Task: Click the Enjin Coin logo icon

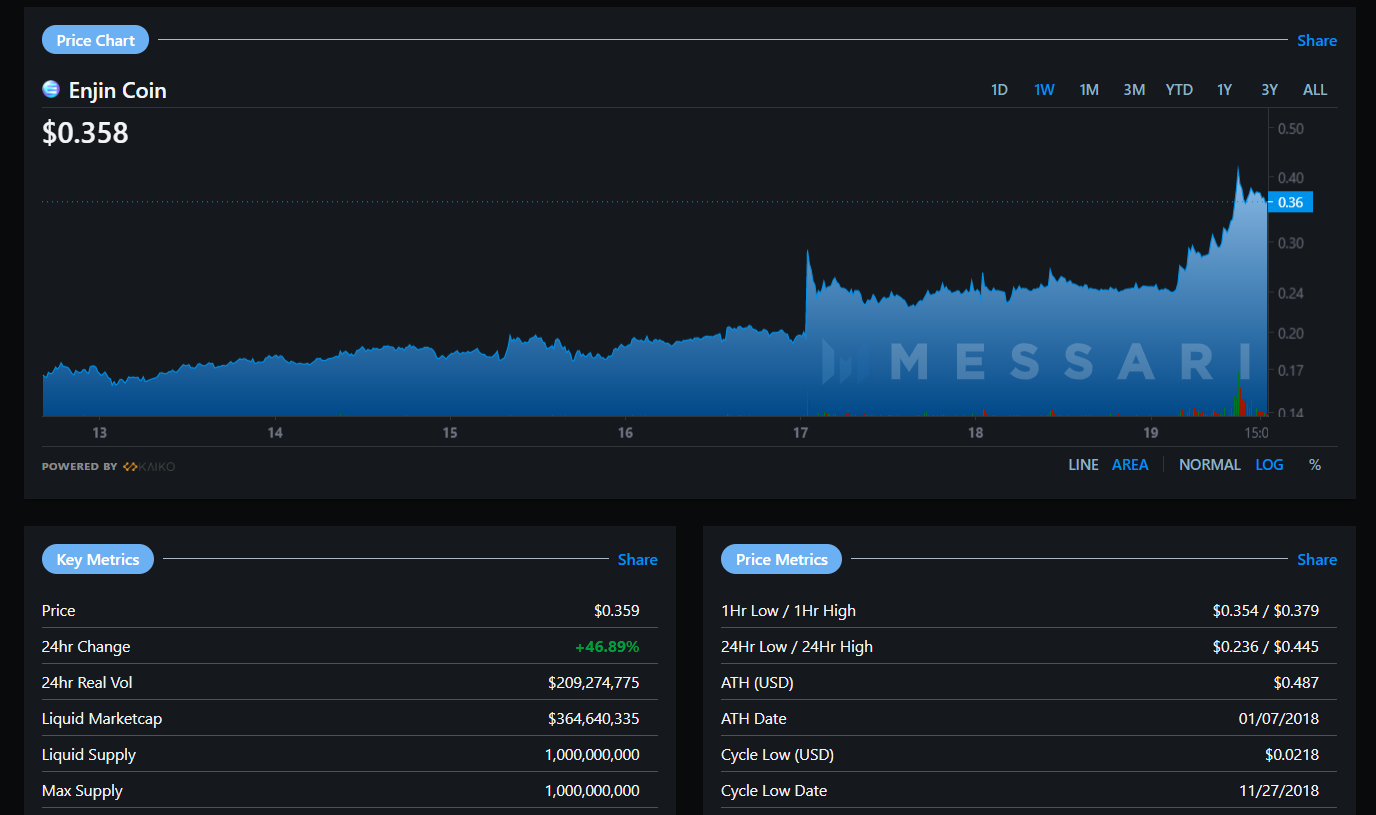Action: (x=51, y=89)
